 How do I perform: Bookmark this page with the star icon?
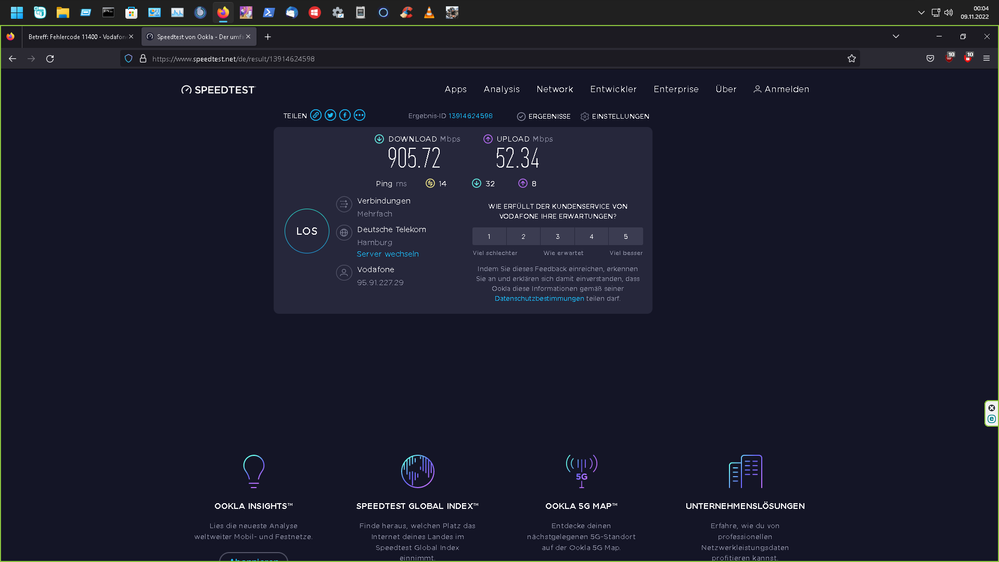[x=852, y=59]
